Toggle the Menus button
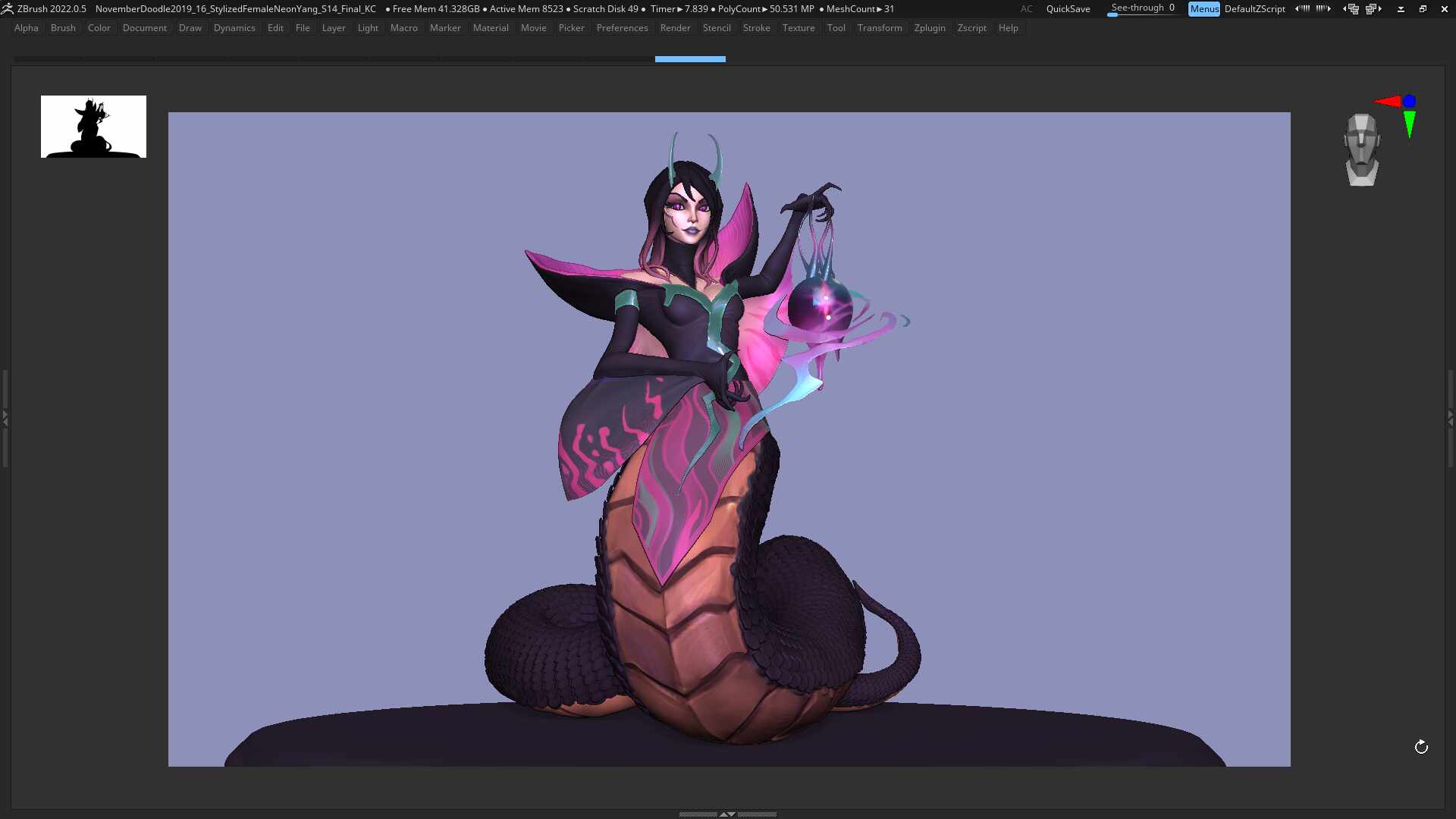 click(x=1203, y=9)
